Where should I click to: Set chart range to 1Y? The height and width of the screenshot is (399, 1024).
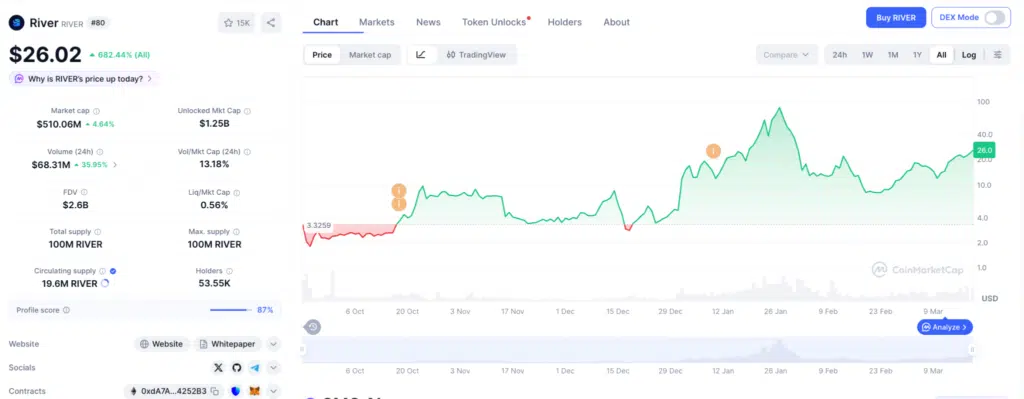[x=918, y=55]
